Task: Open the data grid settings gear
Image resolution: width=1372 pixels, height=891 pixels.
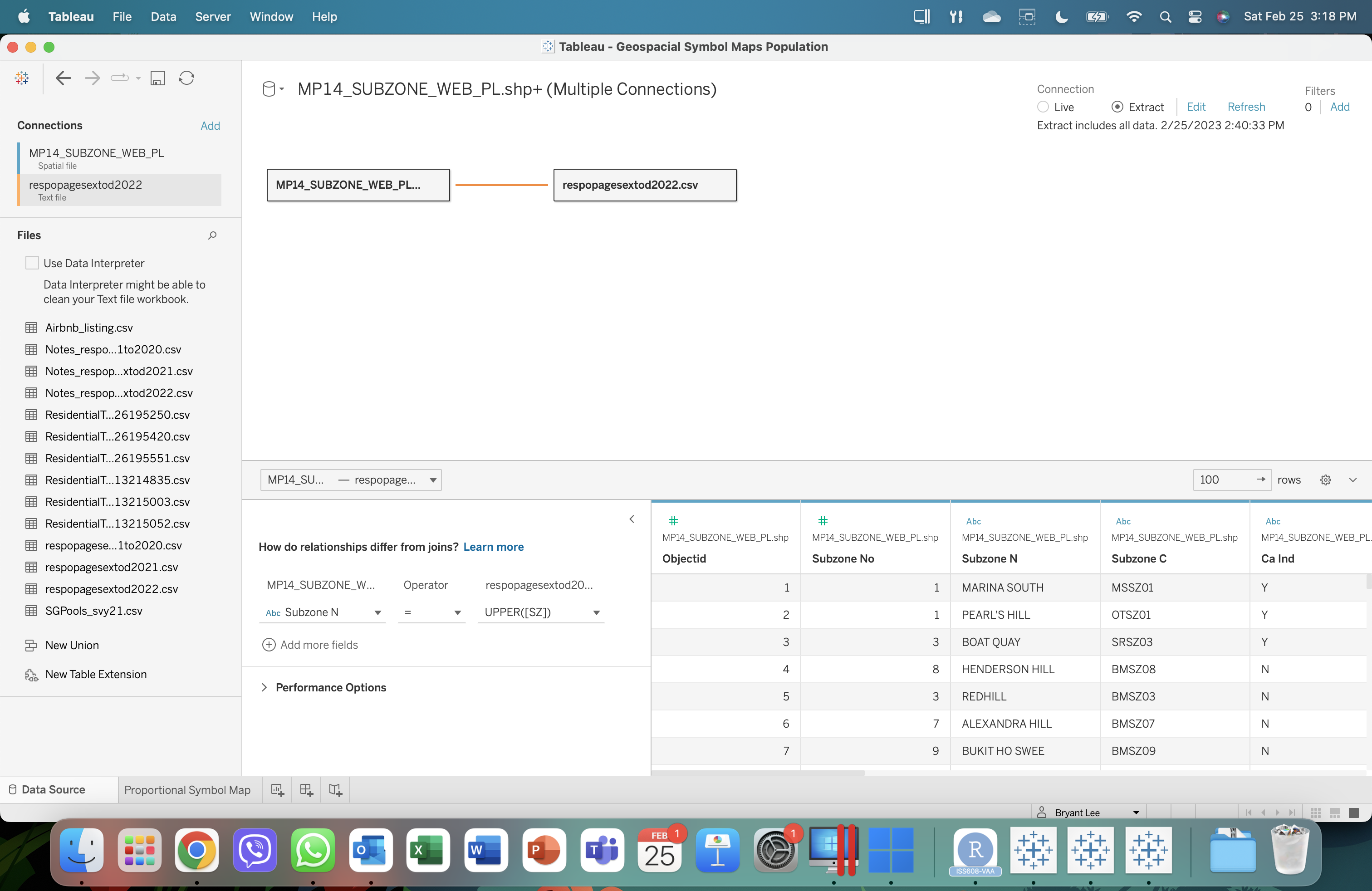Action: pos(1325,480)
